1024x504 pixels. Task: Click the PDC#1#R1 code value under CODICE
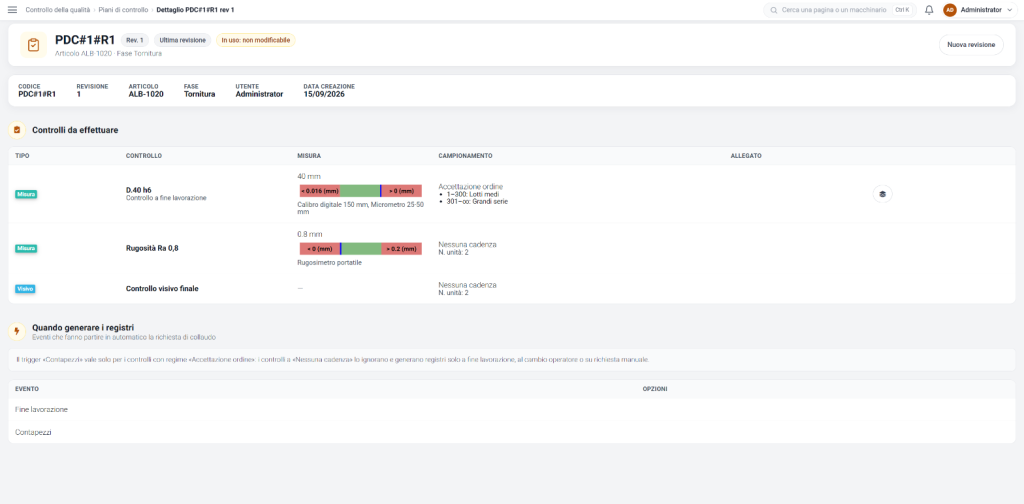pos(37,94)
